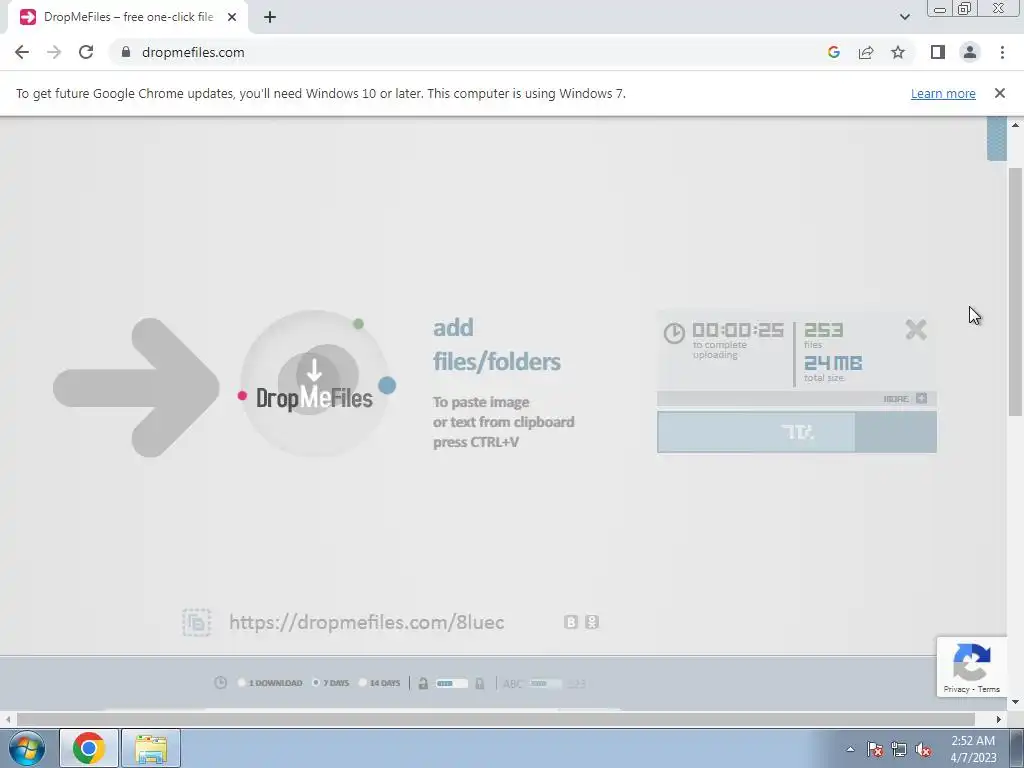Open reCAPTCHA Terms link
This screenshot has height=768, width=1024.
(989, 689)
